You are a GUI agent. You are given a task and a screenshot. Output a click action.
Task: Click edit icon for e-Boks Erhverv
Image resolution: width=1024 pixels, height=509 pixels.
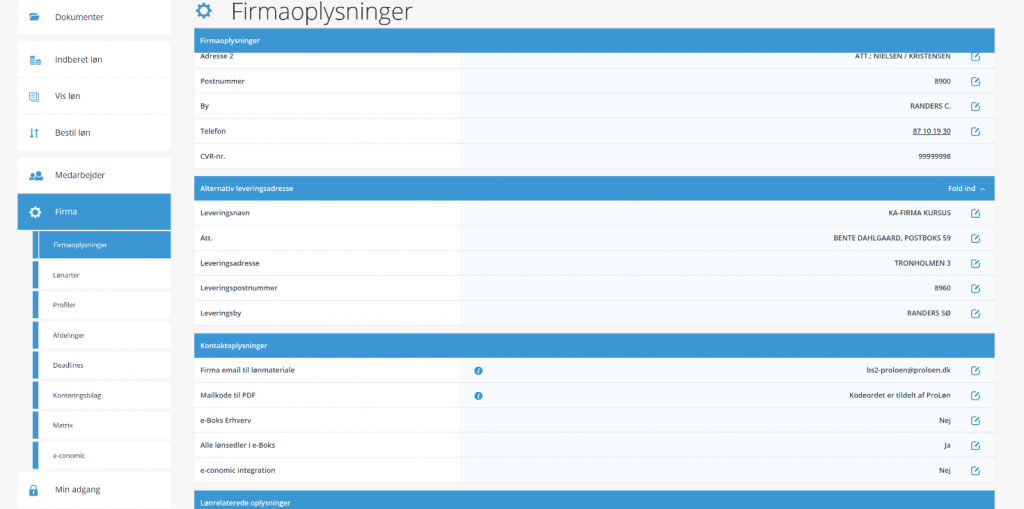pos(975,421)
